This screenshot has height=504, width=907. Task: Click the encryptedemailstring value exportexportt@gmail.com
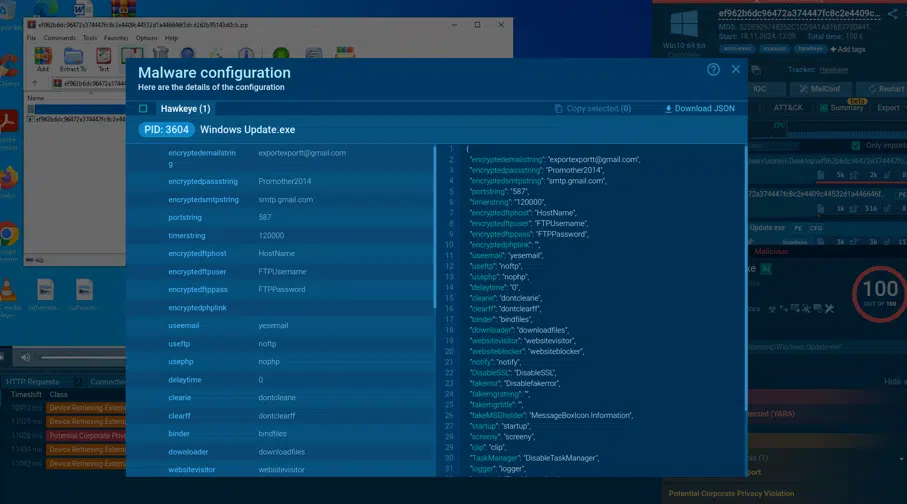(302, 153)
